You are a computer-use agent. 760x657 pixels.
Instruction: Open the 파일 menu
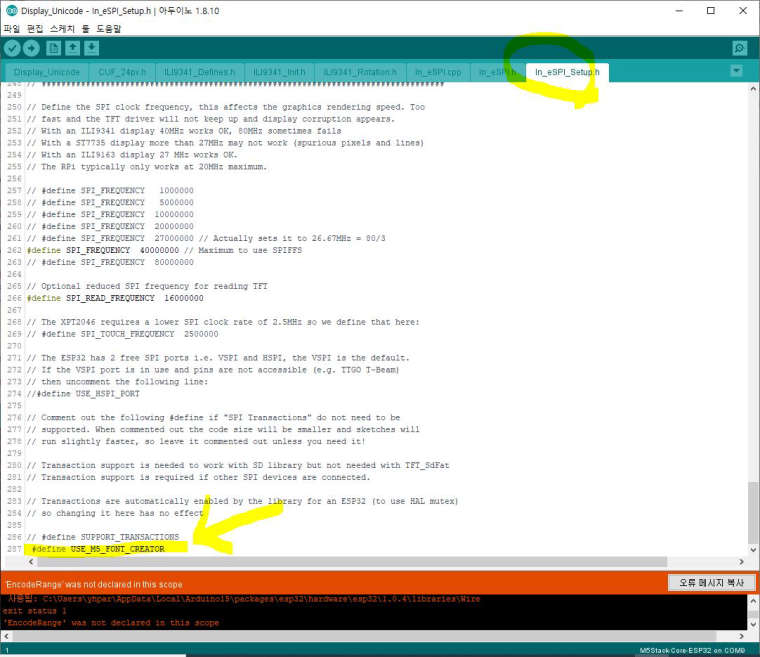12,29
